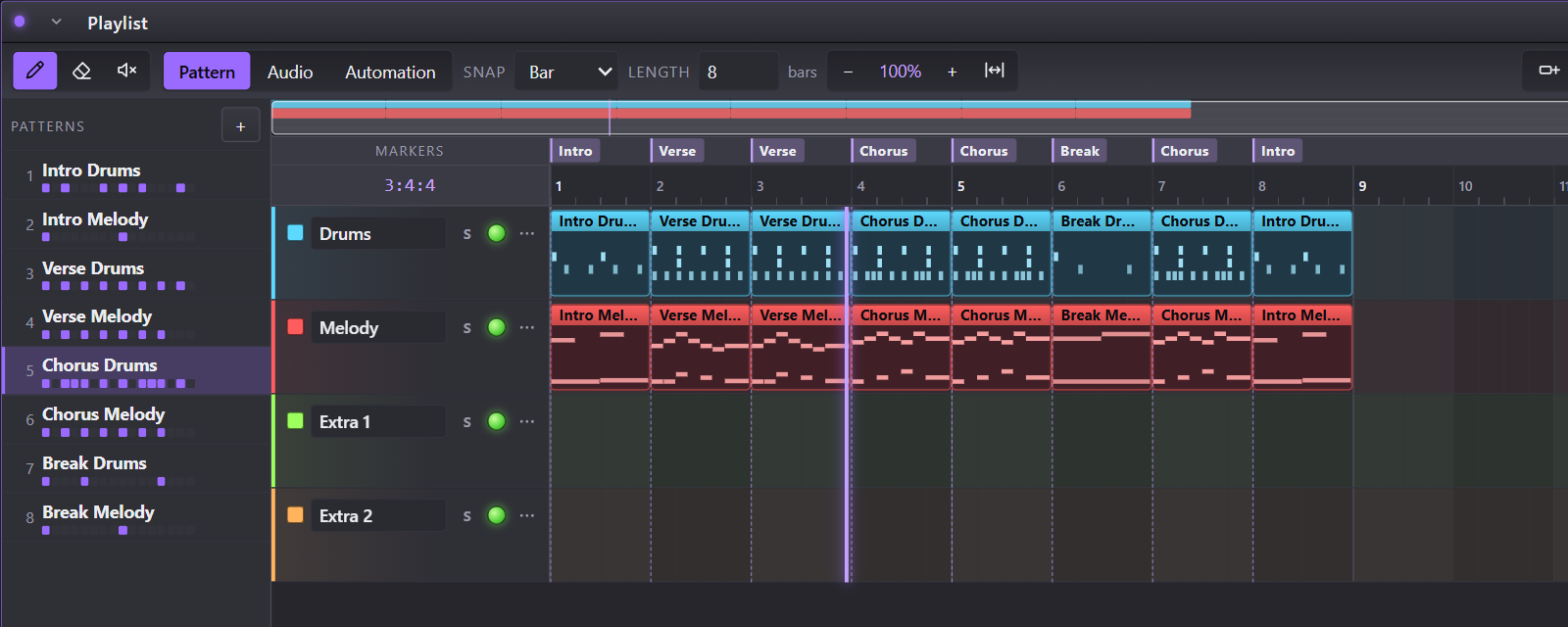Image resolution: width=1568 pixels, height=627 pixels.
Task: Toggle the Extra 1 track green mute light
Action: (497, 421)
